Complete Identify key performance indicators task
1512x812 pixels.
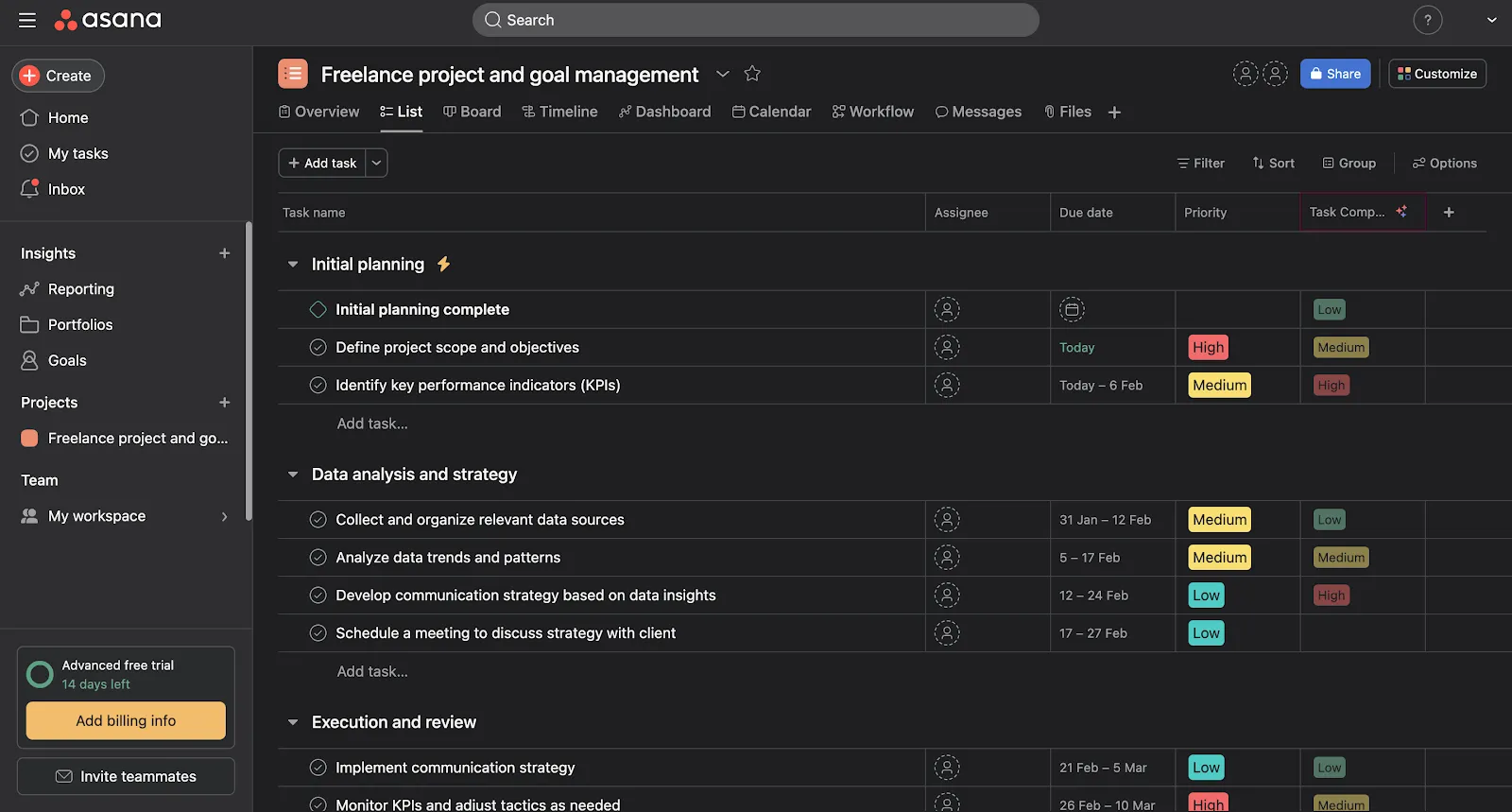click(x=318, y=385)
